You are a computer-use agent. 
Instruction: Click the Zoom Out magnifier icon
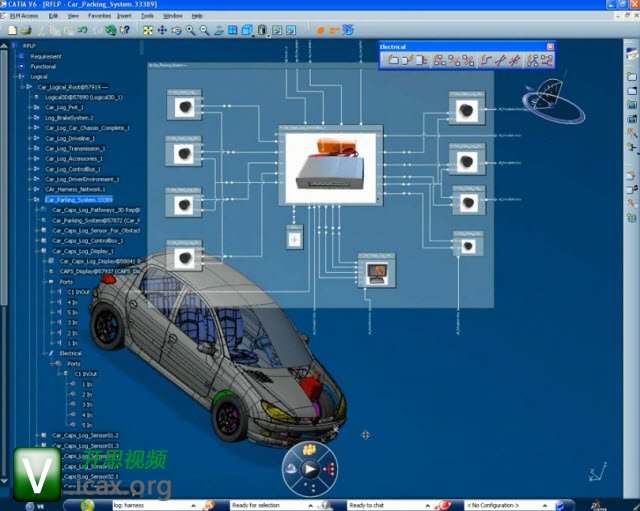point(204,30)
